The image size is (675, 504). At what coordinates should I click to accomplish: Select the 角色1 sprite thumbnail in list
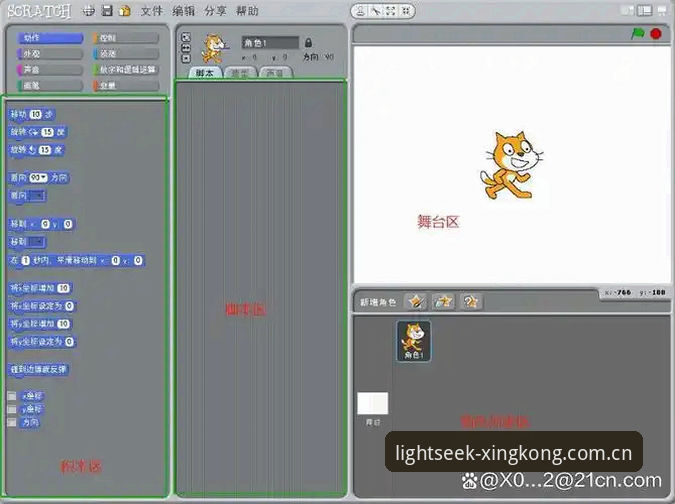click(413, 341)
